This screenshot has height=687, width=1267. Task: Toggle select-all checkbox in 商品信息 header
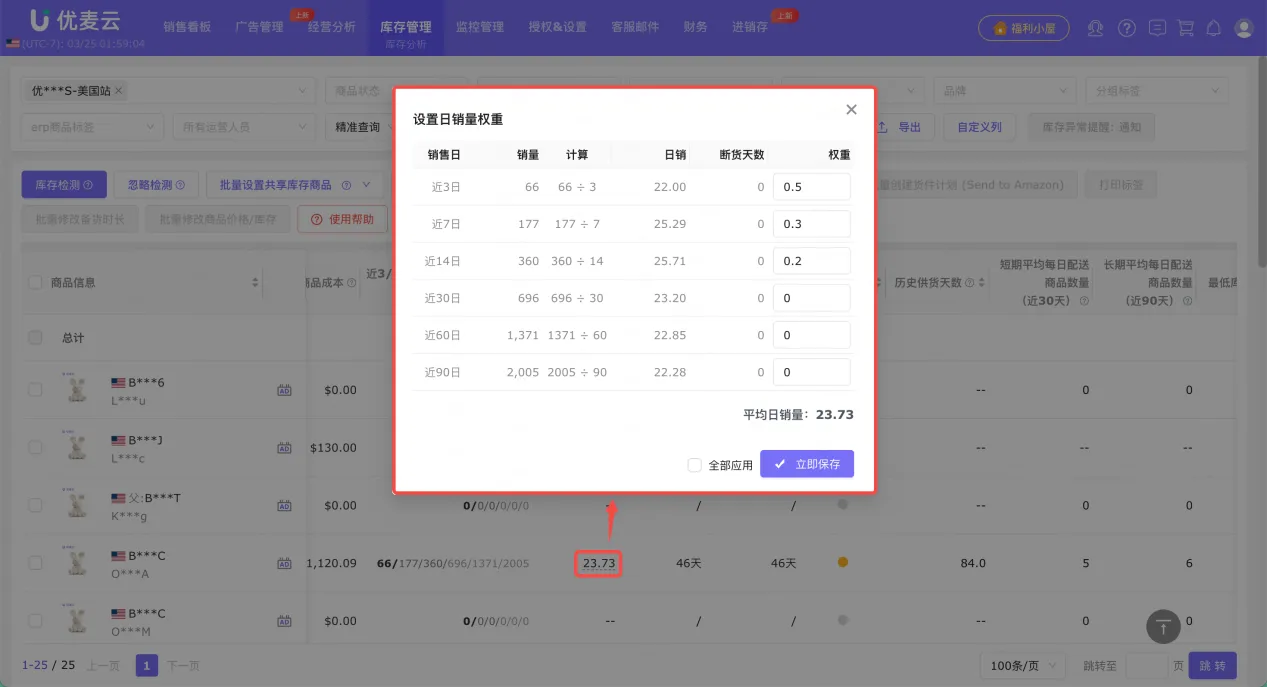(x=36, y=283)
